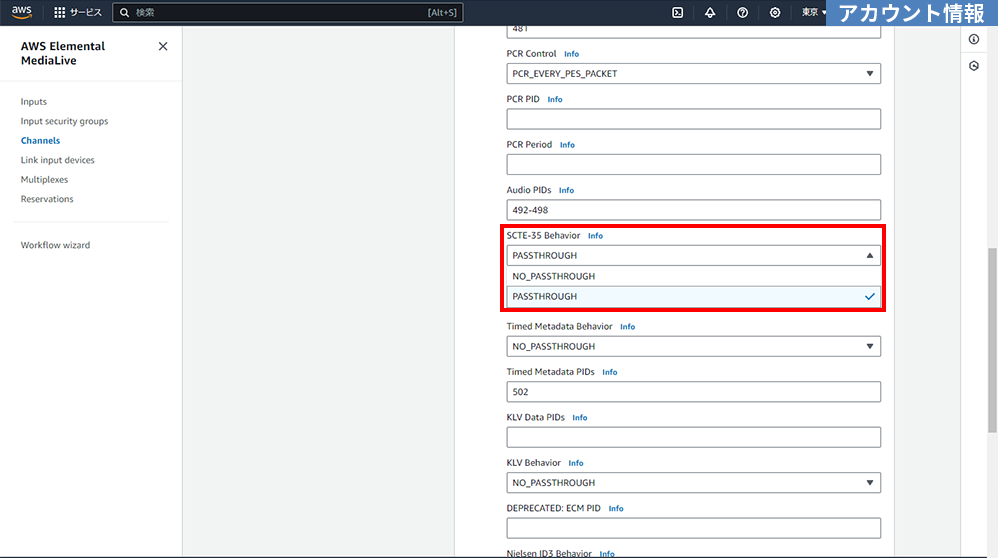Open Info for Nielsen ID3 Behavior

click(x=607, y=554)
